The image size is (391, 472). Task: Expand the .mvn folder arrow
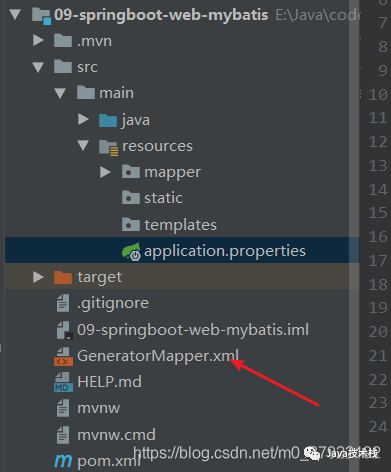coord(38,41)
